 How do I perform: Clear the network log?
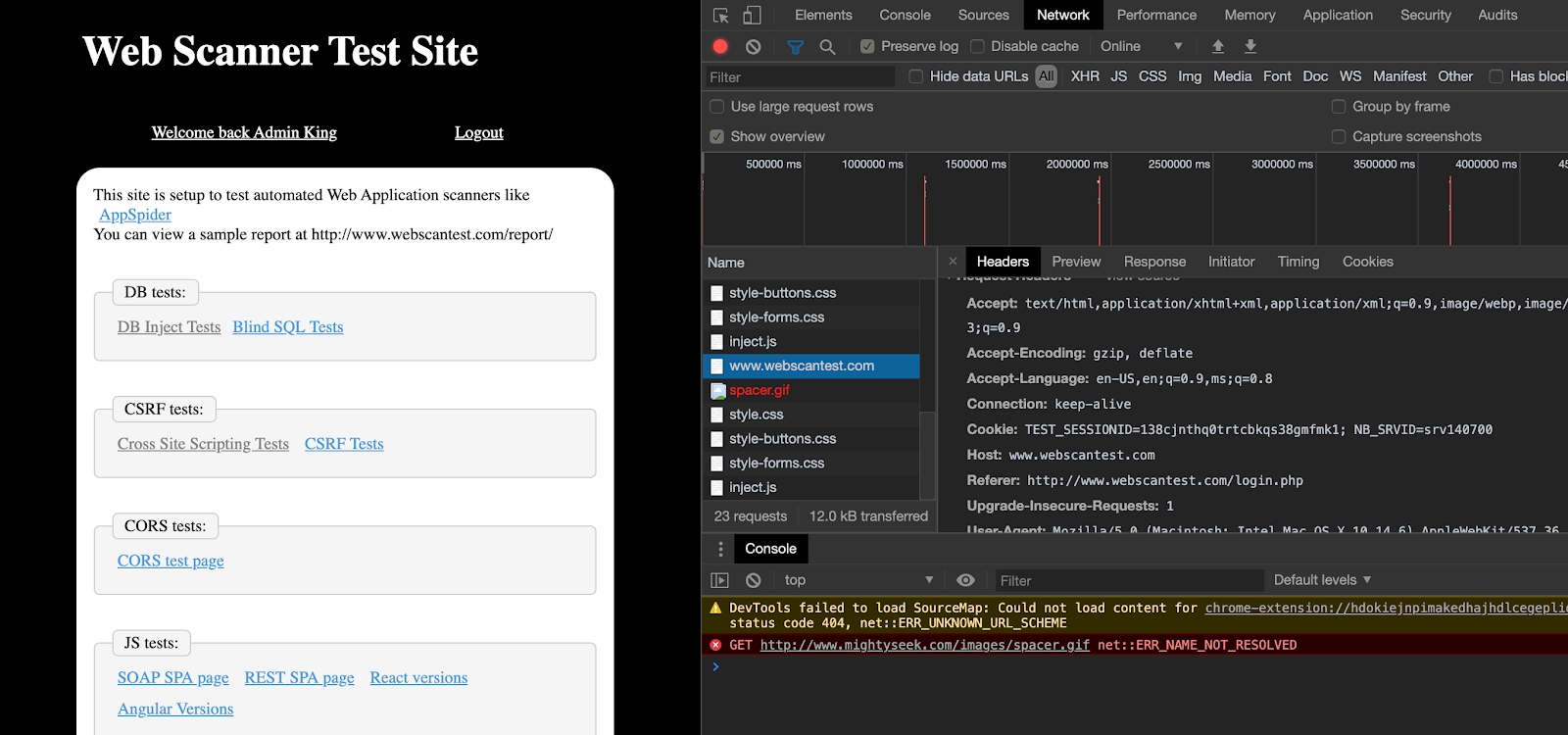tap(753, 46)
